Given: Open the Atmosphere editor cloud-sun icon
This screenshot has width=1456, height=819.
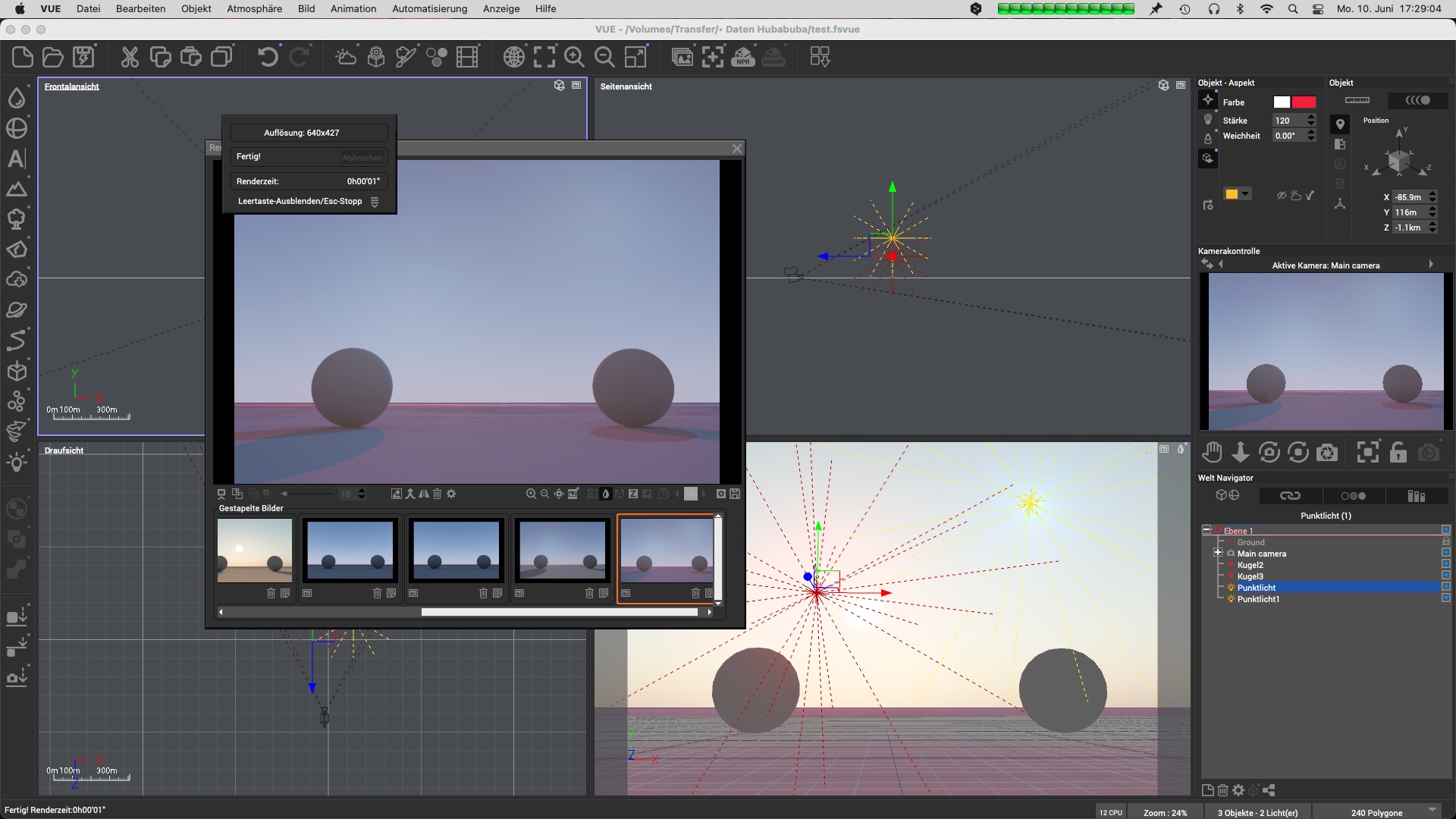Looking at the screenshot, I should (x=346, y=57).
